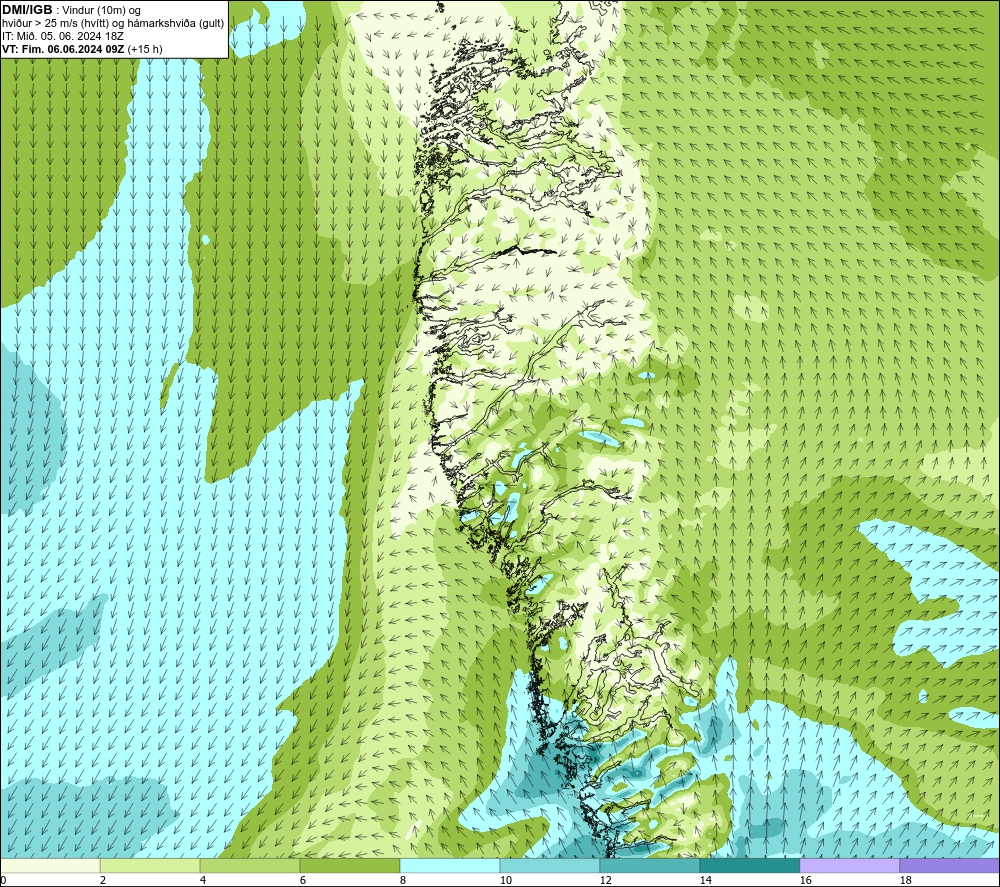
Task: Click the purple swatch above 18 m/s
Action: (x=950, y=865)
